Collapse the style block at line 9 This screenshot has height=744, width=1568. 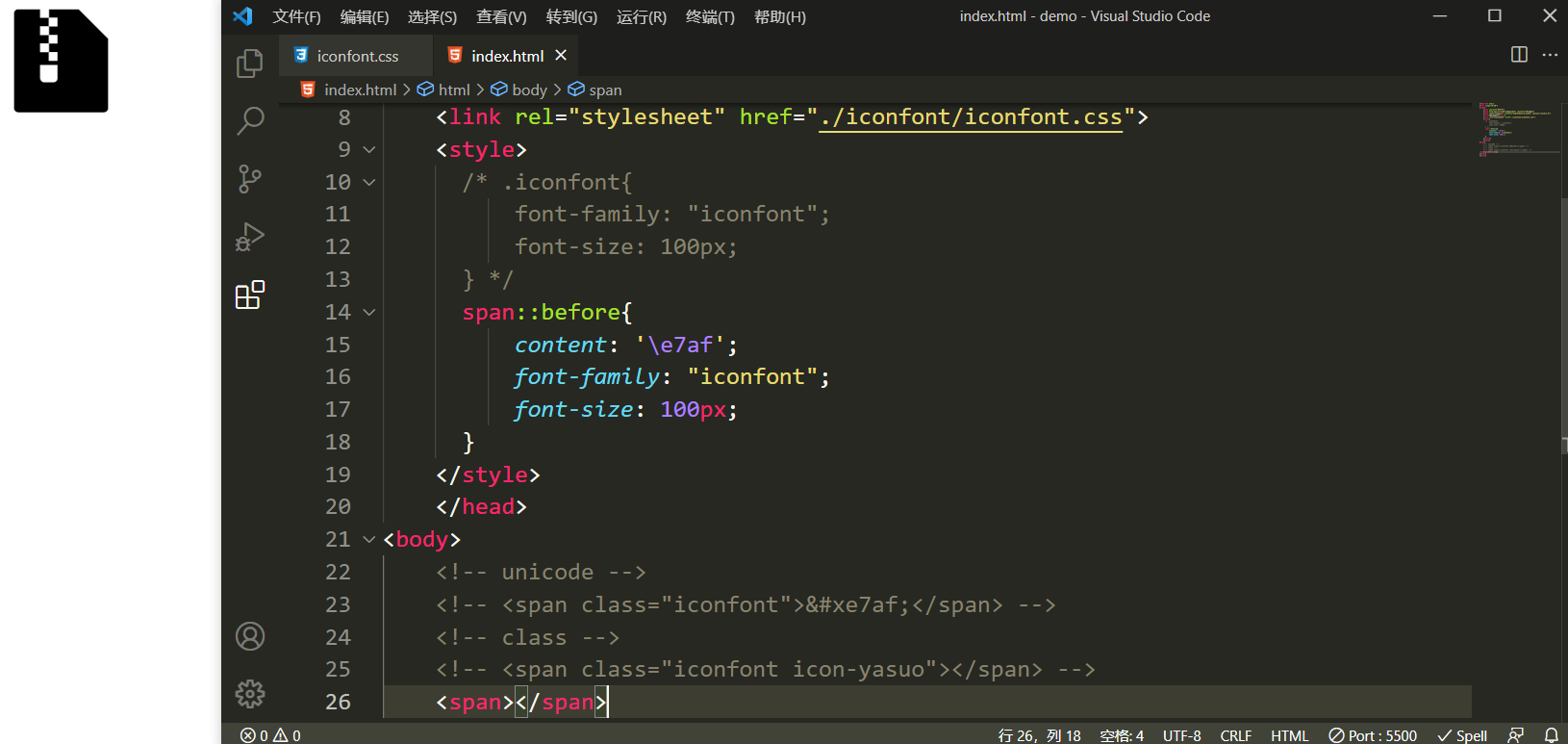(x=369, y=150)
